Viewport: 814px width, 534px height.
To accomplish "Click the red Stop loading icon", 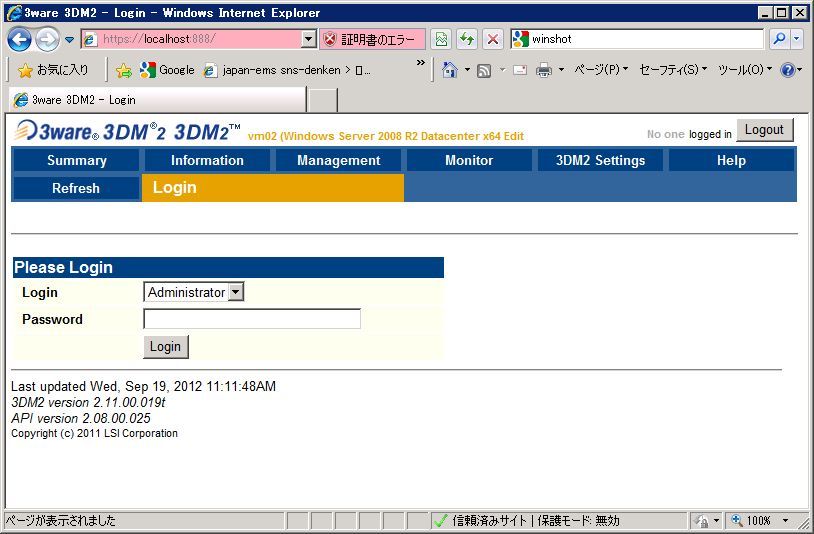I will [493, 39].
